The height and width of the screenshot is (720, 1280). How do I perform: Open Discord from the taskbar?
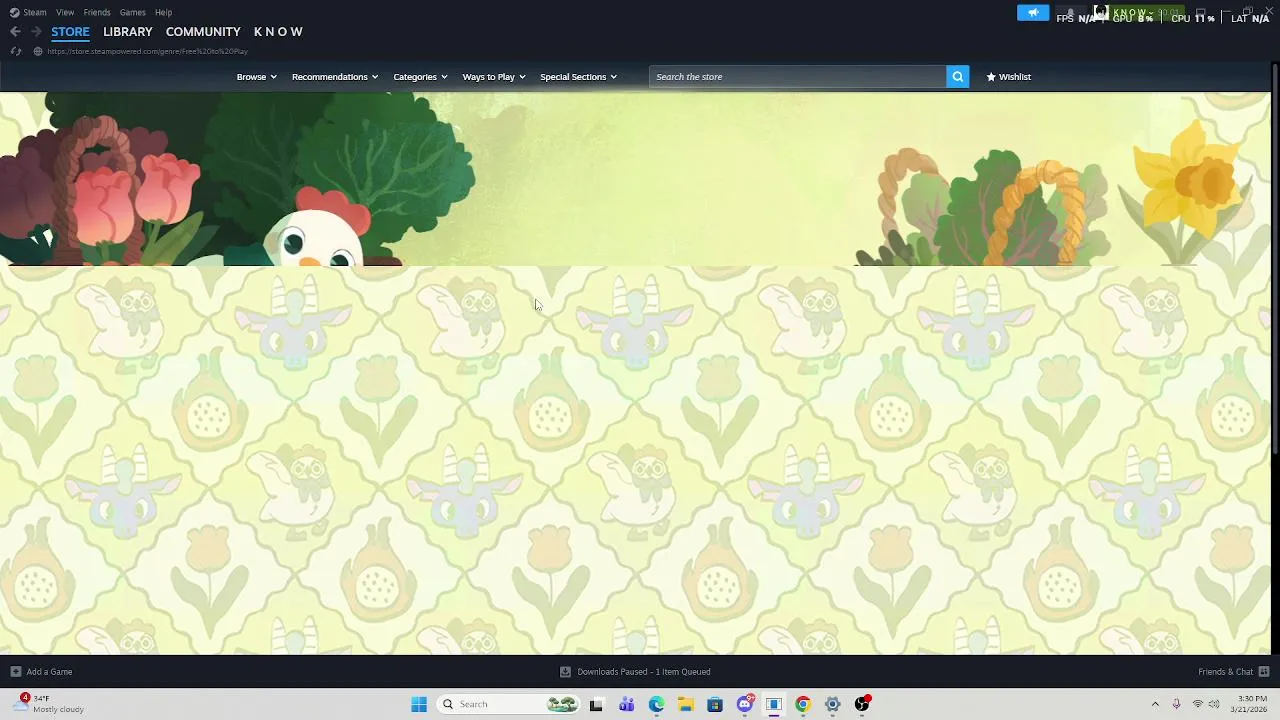tap(745, 704)
